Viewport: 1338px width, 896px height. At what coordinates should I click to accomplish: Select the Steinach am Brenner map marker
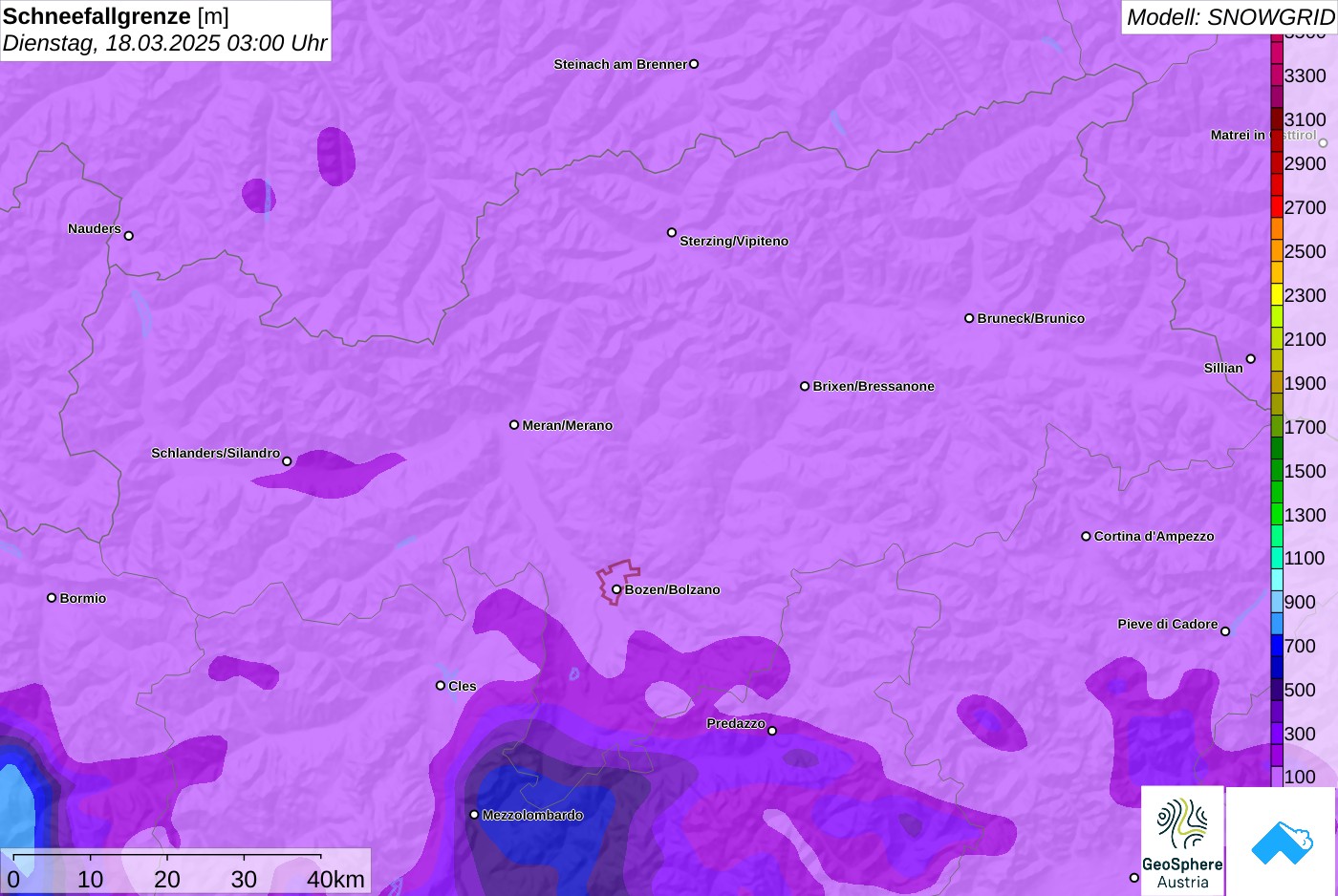[694, 64]
